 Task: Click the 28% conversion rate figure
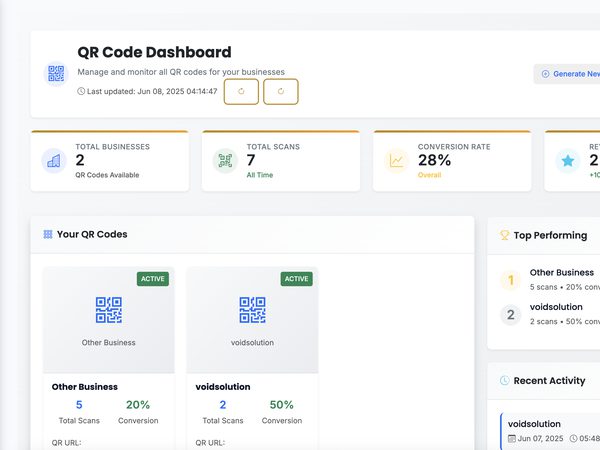[434, 160]
